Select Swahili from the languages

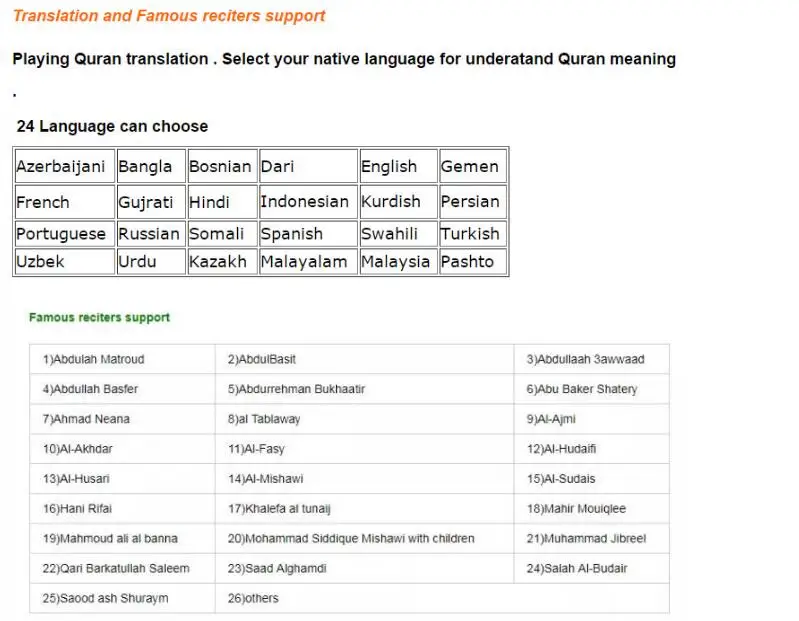398,233
